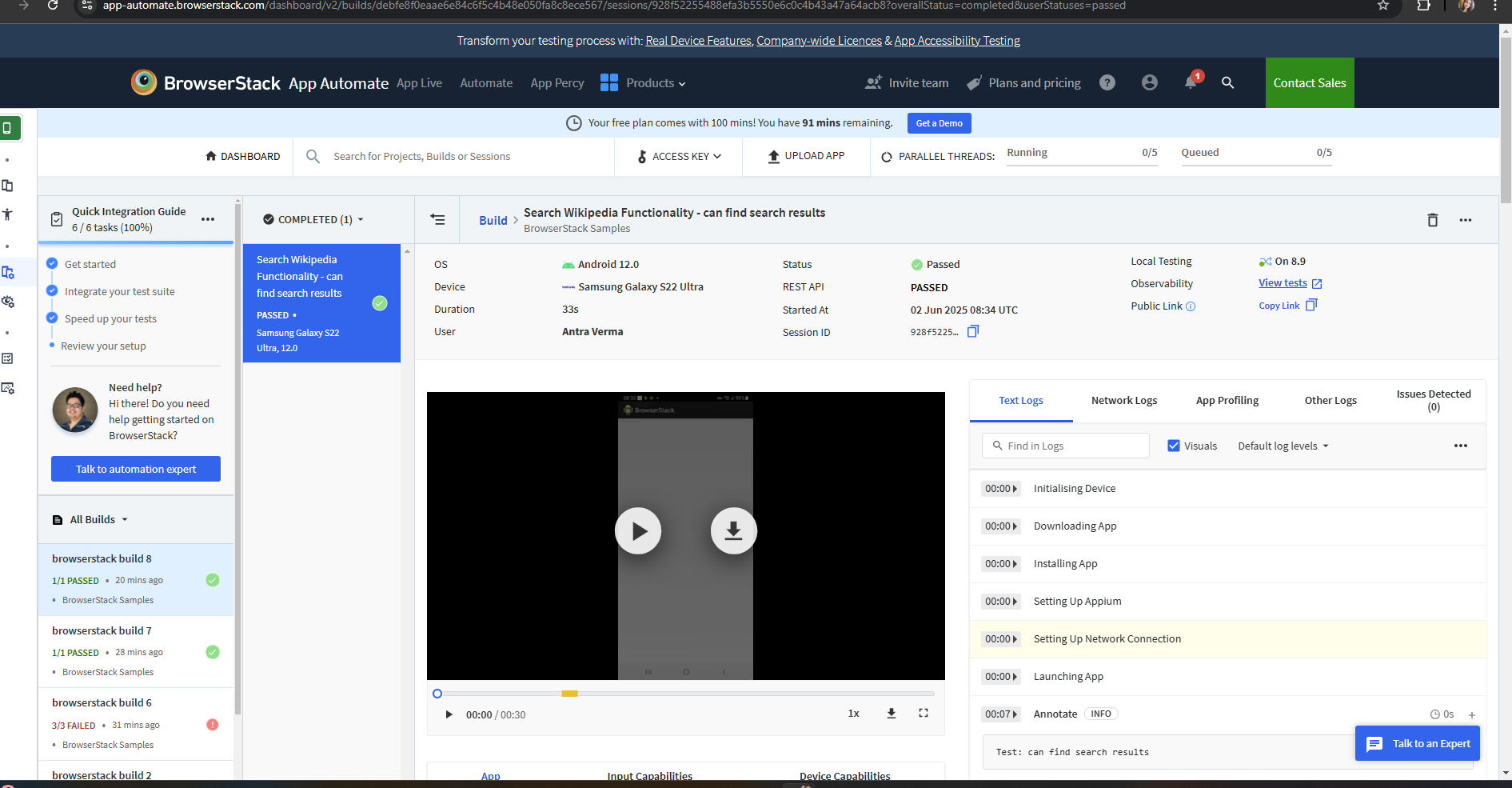Open the Invite team link
Screen dimensions: 1512x788
pyautogui.click(x=907, y=82)
